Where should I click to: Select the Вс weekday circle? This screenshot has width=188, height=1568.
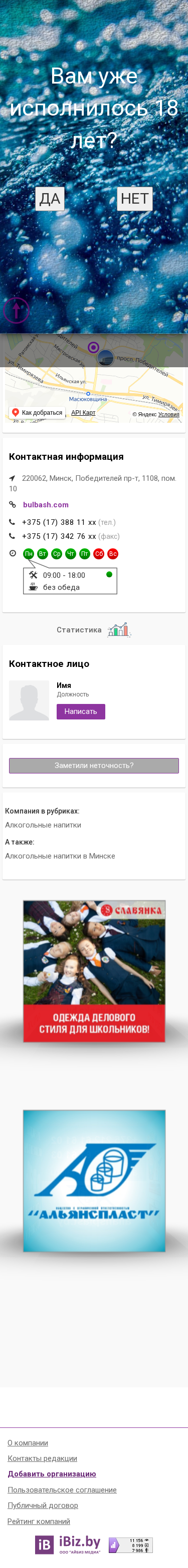(x=113, y=554)
